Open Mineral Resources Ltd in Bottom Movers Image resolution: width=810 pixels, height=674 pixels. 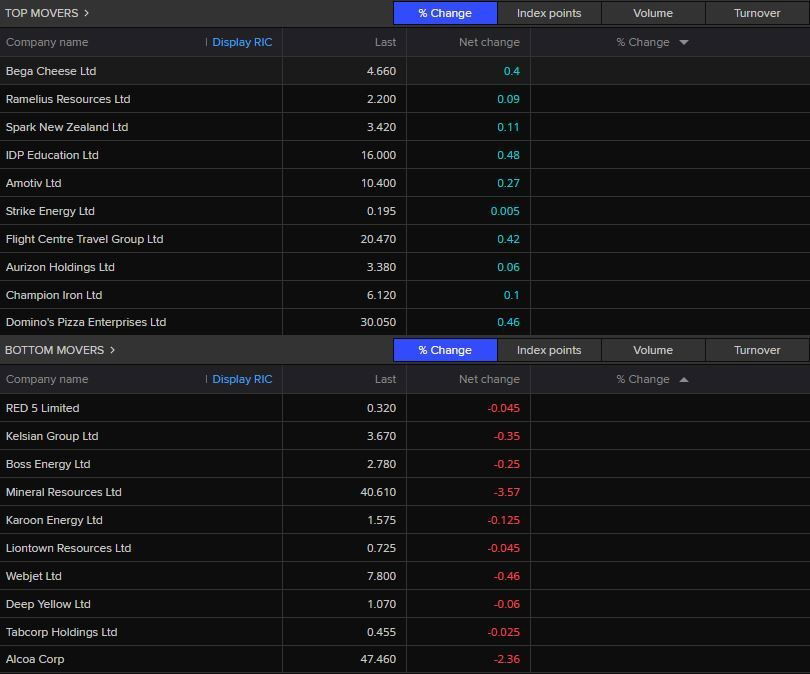pyautogui.click(x=63, y=492)
